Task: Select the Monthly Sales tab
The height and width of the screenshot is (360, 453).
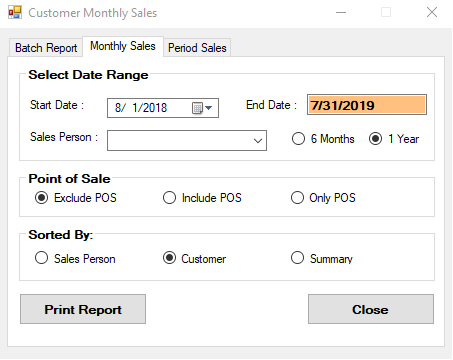Action: click(123, 46)
